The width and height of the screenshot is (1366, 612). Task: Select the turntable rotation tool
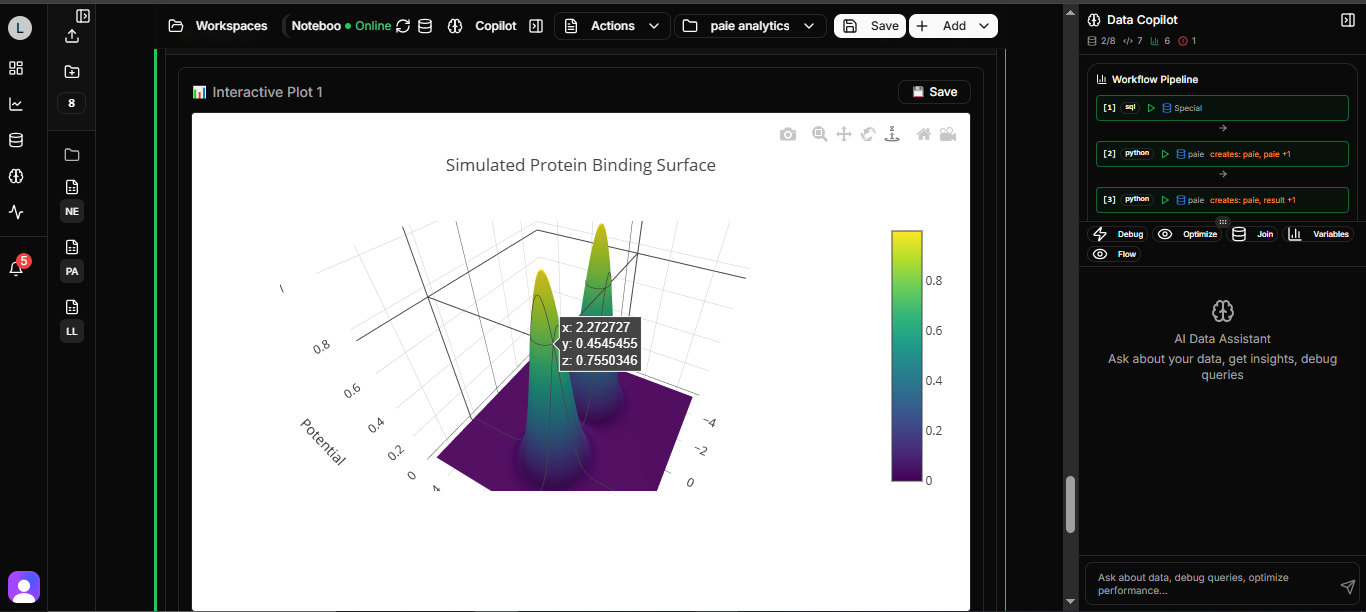click(x=892, y=134)
